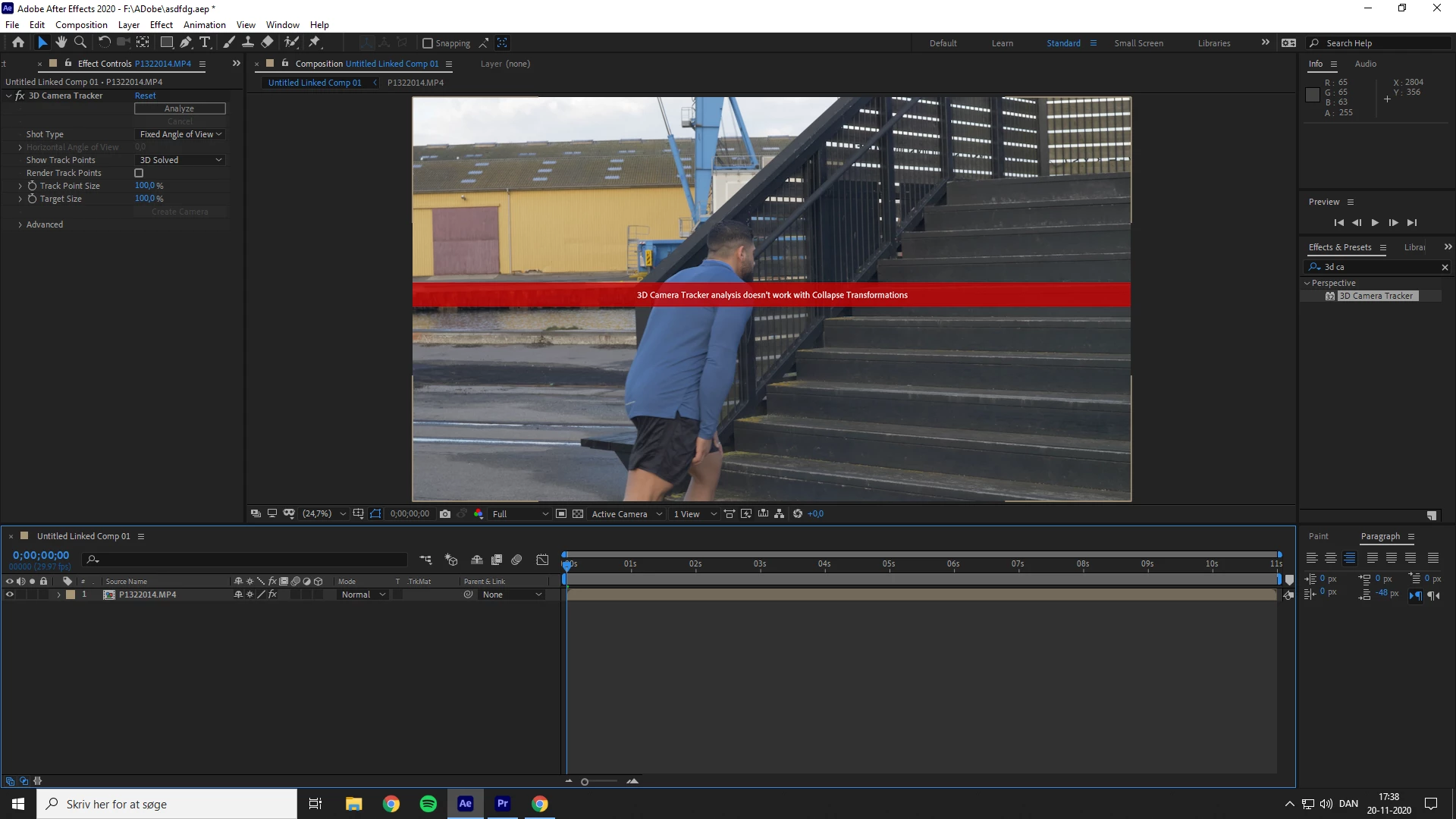This screenshot has width=1456, height=819.
Task: Click the timeline zoom slider handle
Action: tap(585, 781)
